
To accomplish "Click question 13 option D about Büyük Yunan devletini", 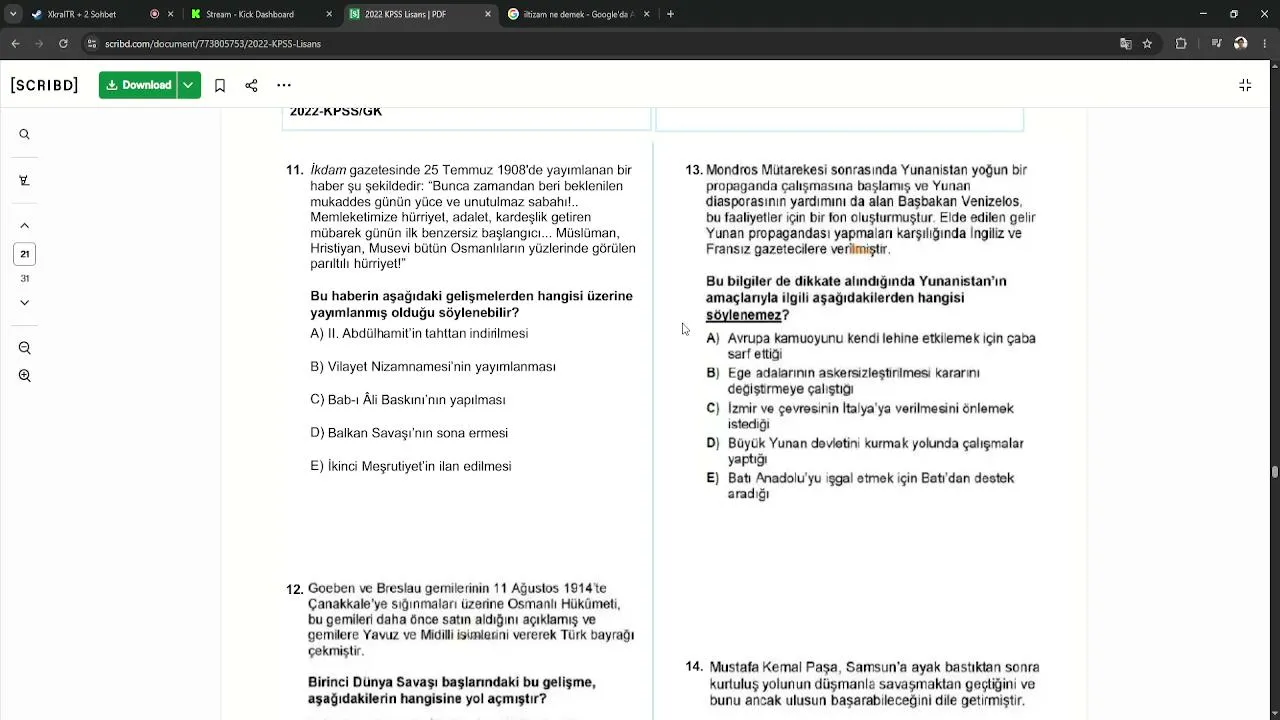I will pyautogui.click(x=865, y=451).
